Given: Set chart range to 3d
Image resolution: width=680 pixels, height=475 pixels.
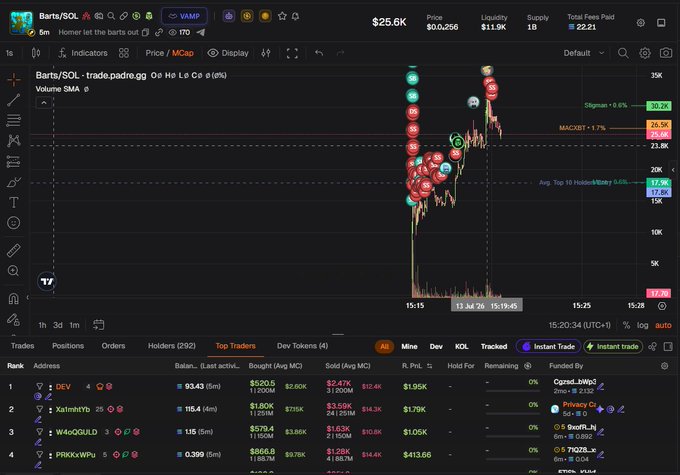Looking at the screenshot, I should 58,325.
